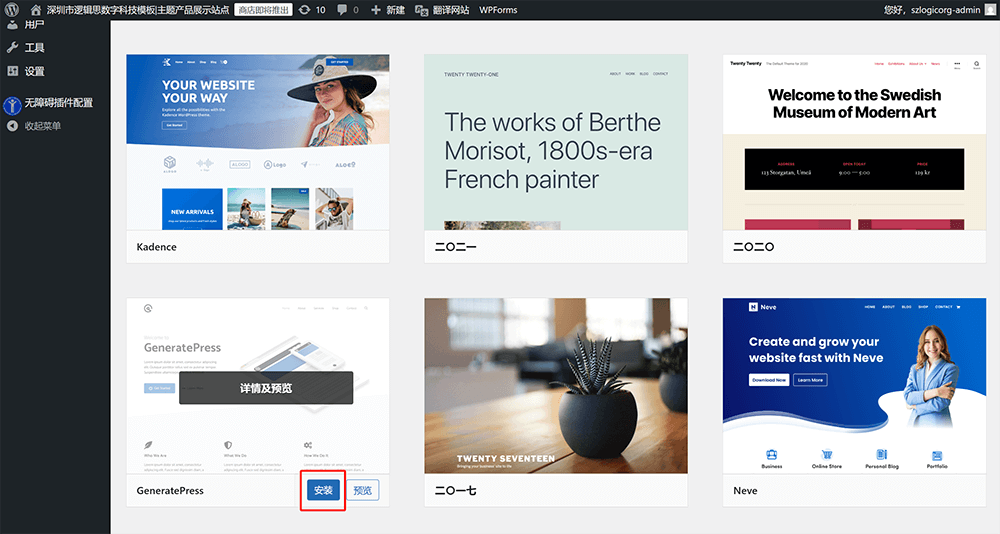This screenshot has height=534, width=1000.
Task: Click the 二〇二一 theme name
Action: (x=455, y=247)
